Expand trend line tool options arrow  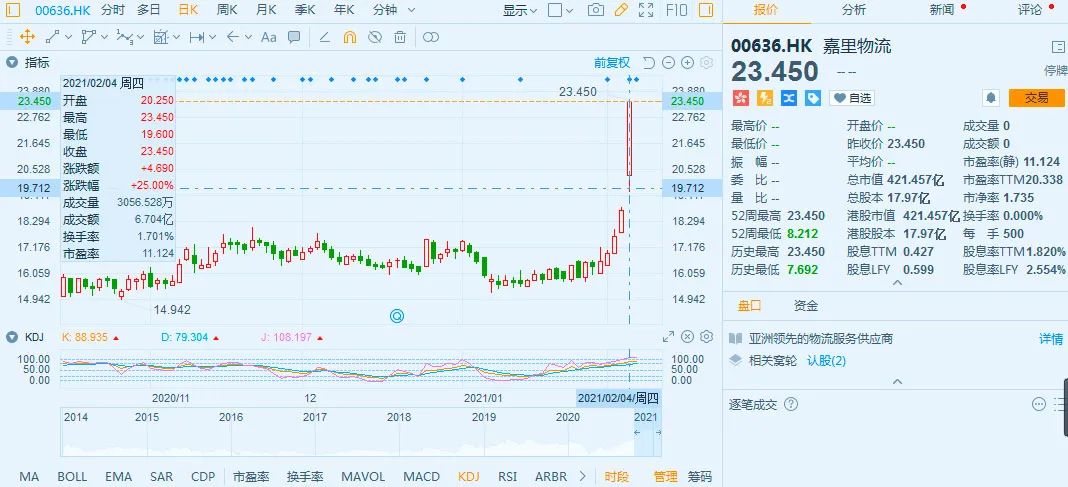[67, 37]
